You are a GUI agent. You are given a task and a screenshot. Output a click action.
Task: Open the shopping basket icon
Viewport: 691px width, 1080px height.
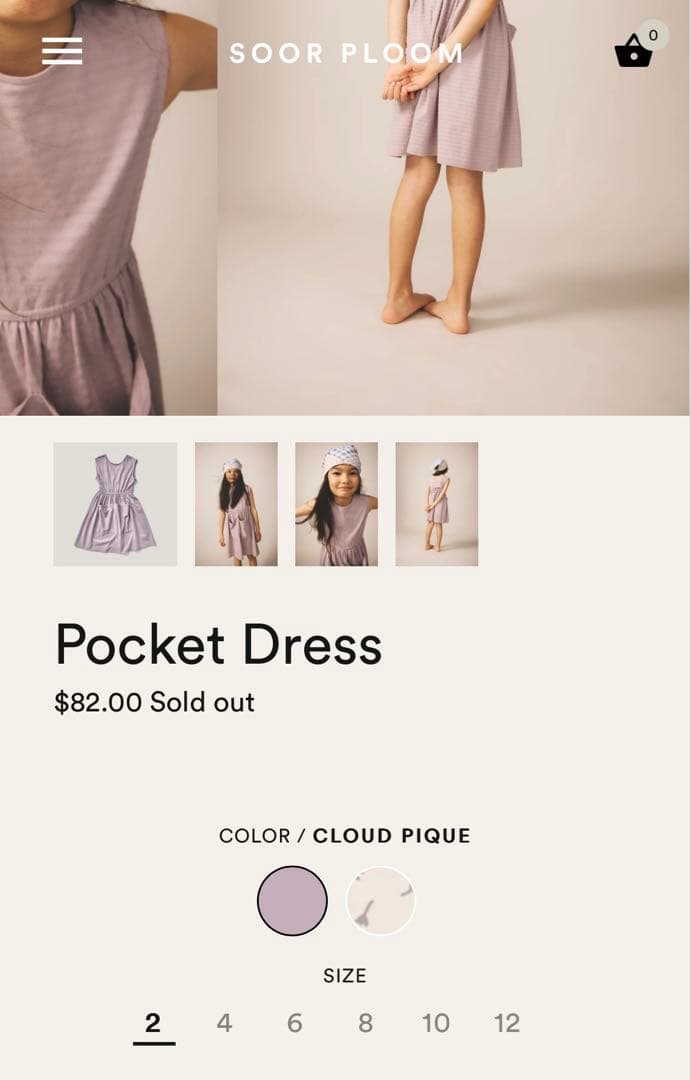[x=633, y=51]
